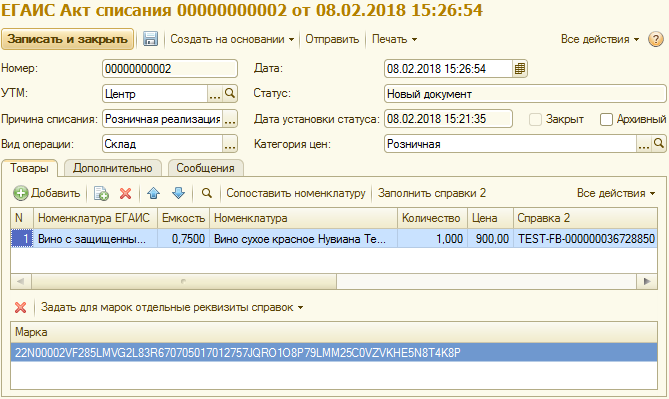669x399 pixels.
Task: Expand Создать на основании dropdown
Action: 232,39
